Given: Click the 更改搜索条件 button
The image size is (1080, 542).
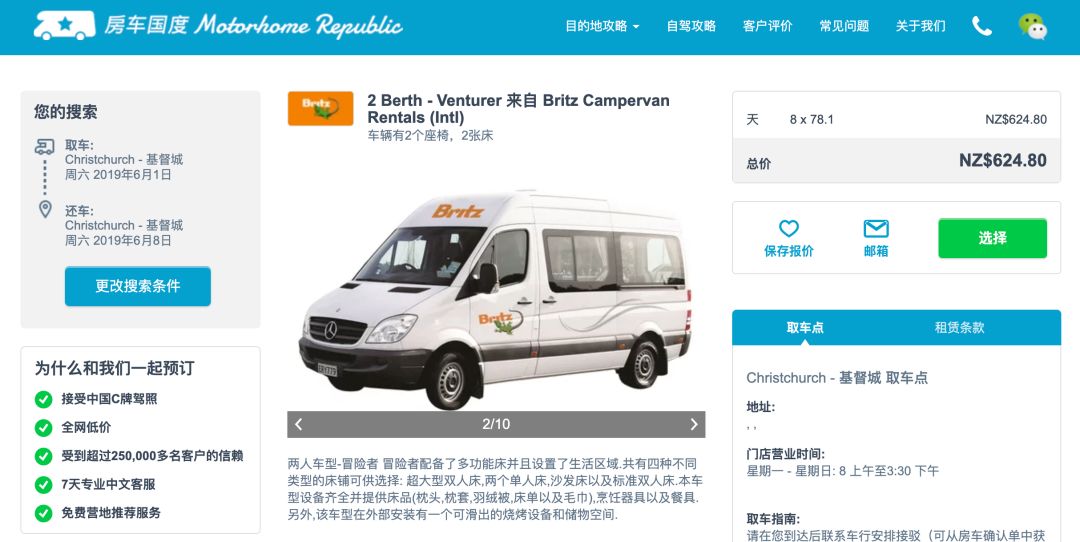Looking at the screenshot, I should coord(138,286).
